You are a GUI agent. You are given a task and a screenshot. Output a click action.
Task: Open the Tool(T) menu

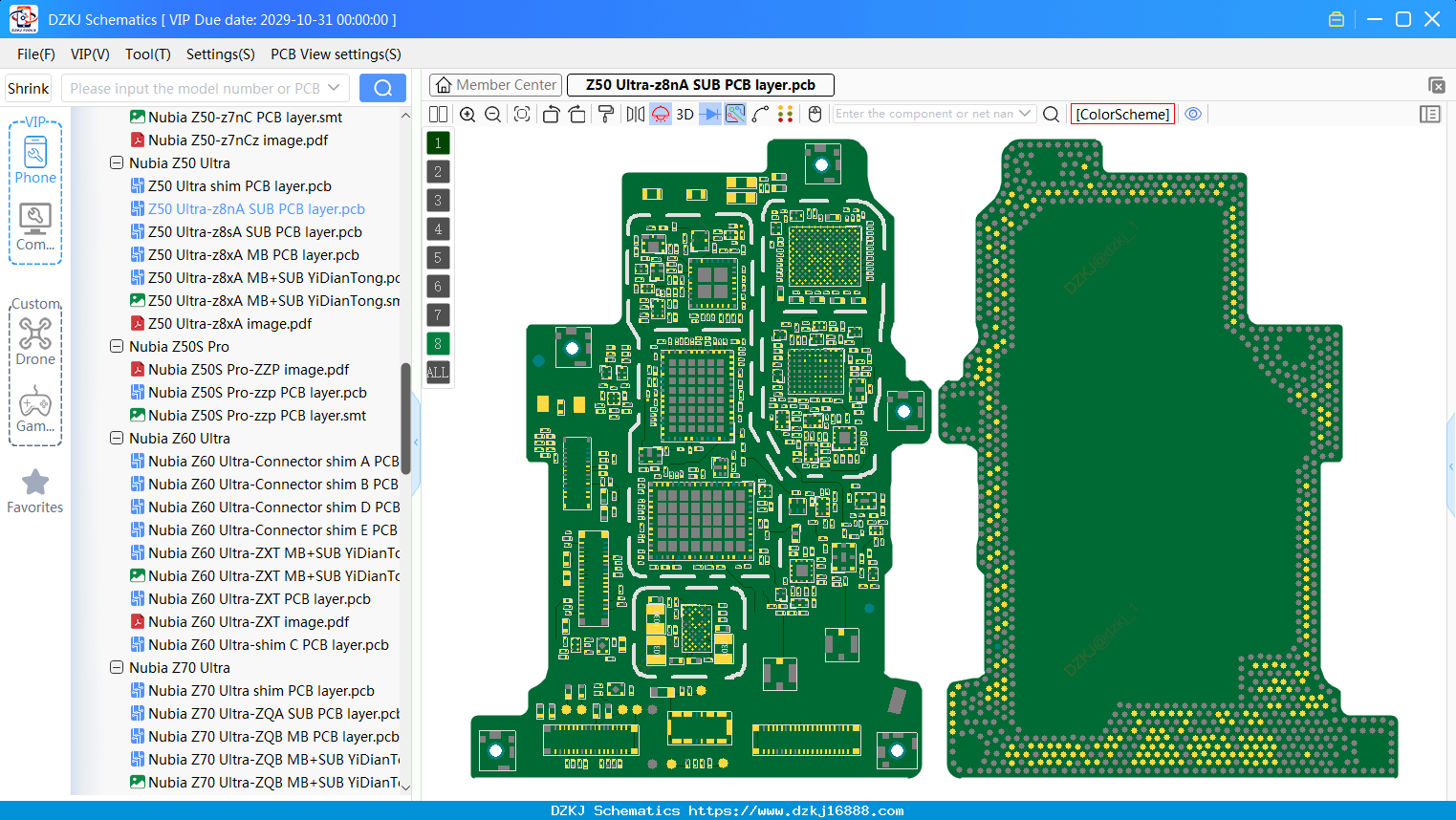(x=148, y=54)
